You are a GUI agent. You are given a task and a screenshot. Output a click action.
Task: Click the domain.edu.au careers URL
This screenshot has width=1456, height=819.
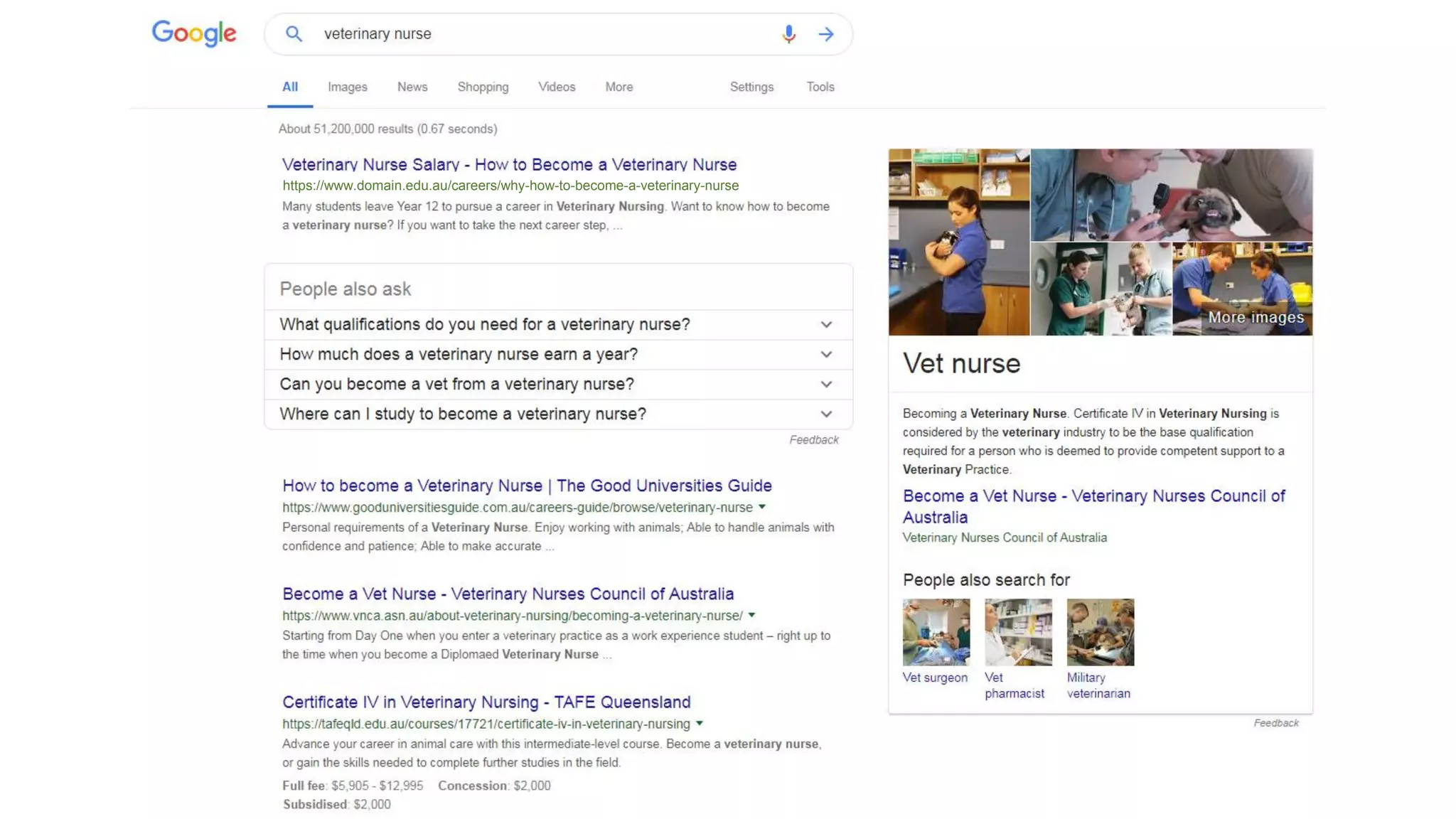(x=510, y=186)
